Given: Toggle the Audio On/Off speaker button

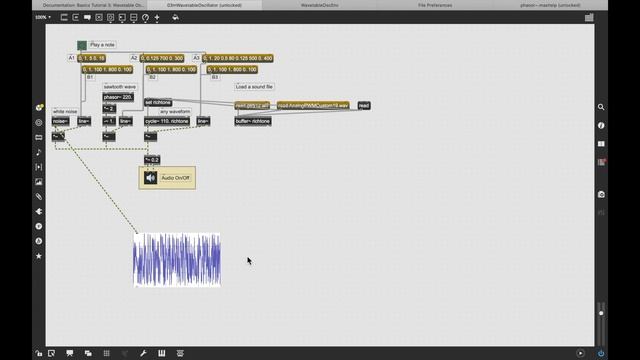Looking at the screenshot, I should coord(150,178).
